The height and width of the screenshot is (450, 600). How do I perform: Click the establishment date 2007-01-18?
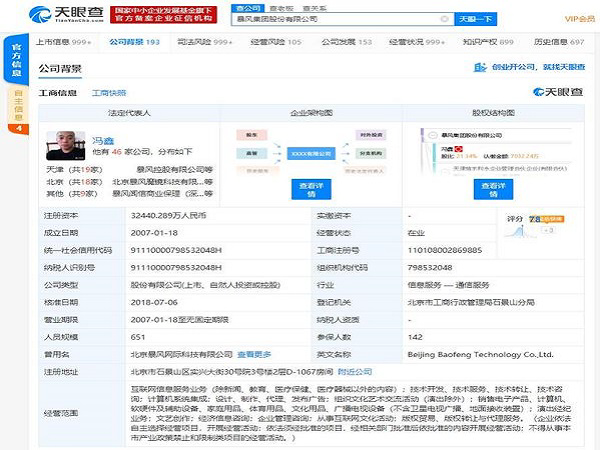[154, 233]
